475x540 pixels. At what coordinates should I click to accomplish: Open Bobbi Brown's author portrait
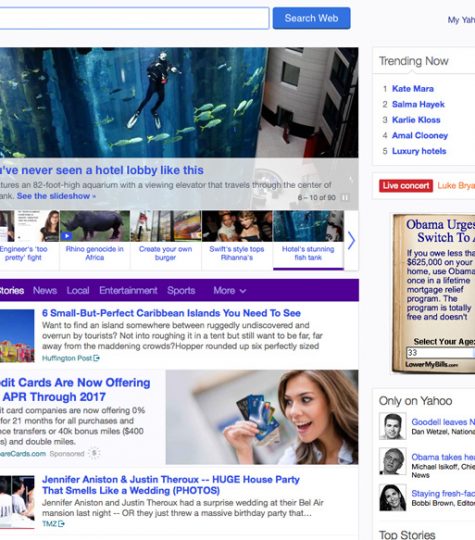tap(392, 497)
